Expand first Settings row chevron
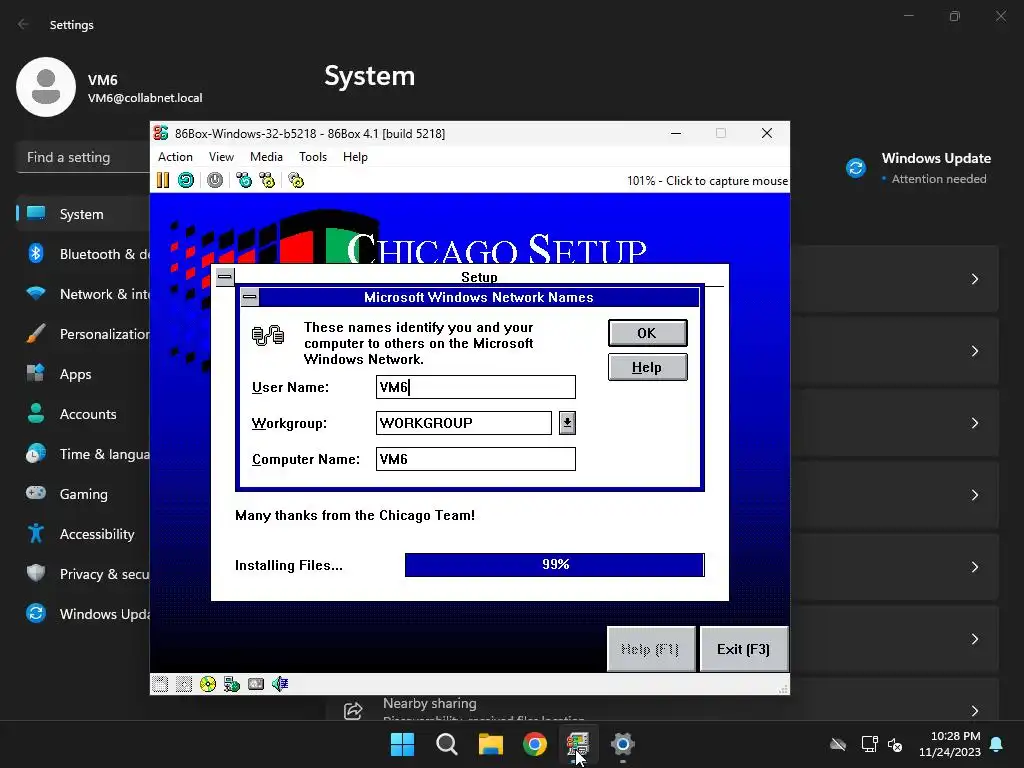Screen dimensions: 1024x768 (974, 279)
